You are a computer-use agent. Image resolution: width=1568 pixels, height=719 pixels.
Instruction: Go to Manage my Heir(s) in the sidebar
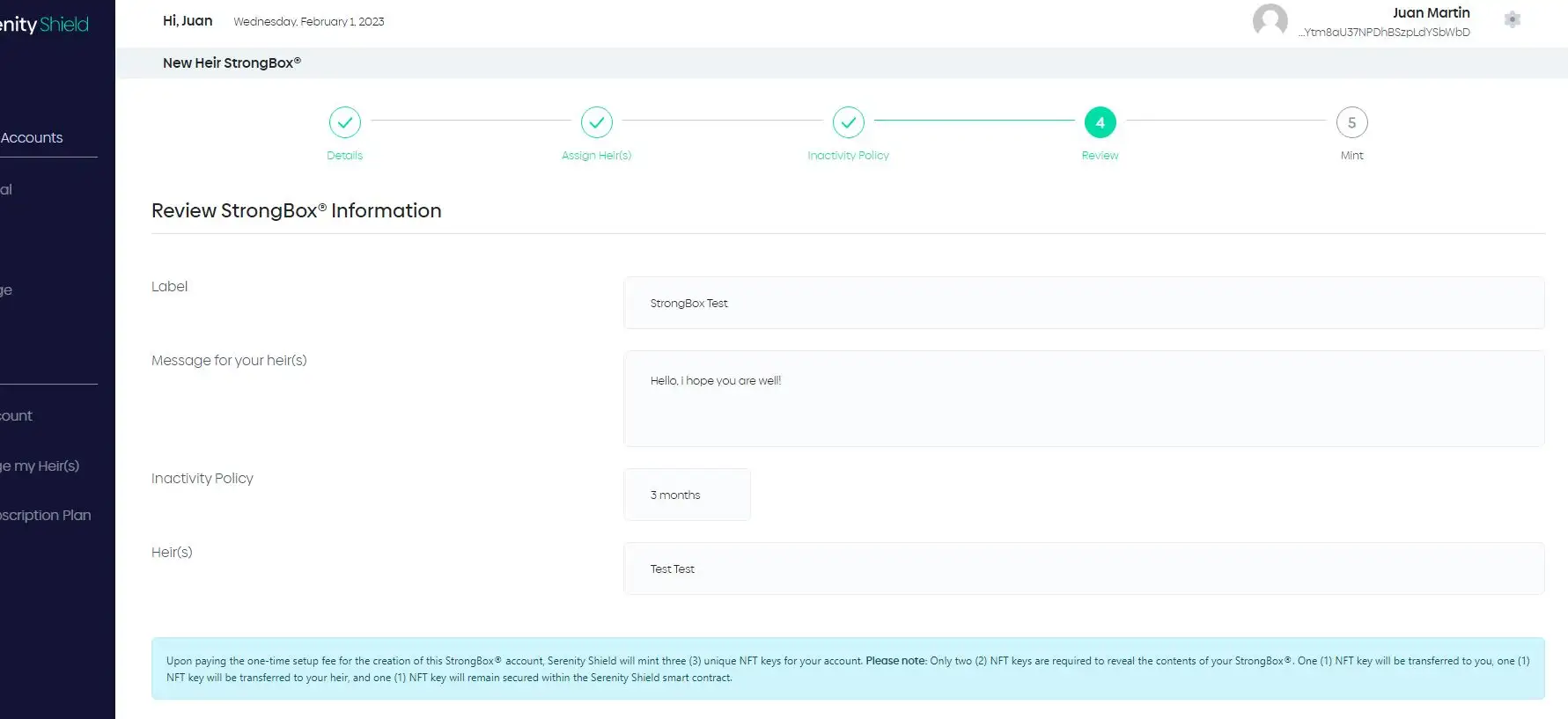[40, 466]
